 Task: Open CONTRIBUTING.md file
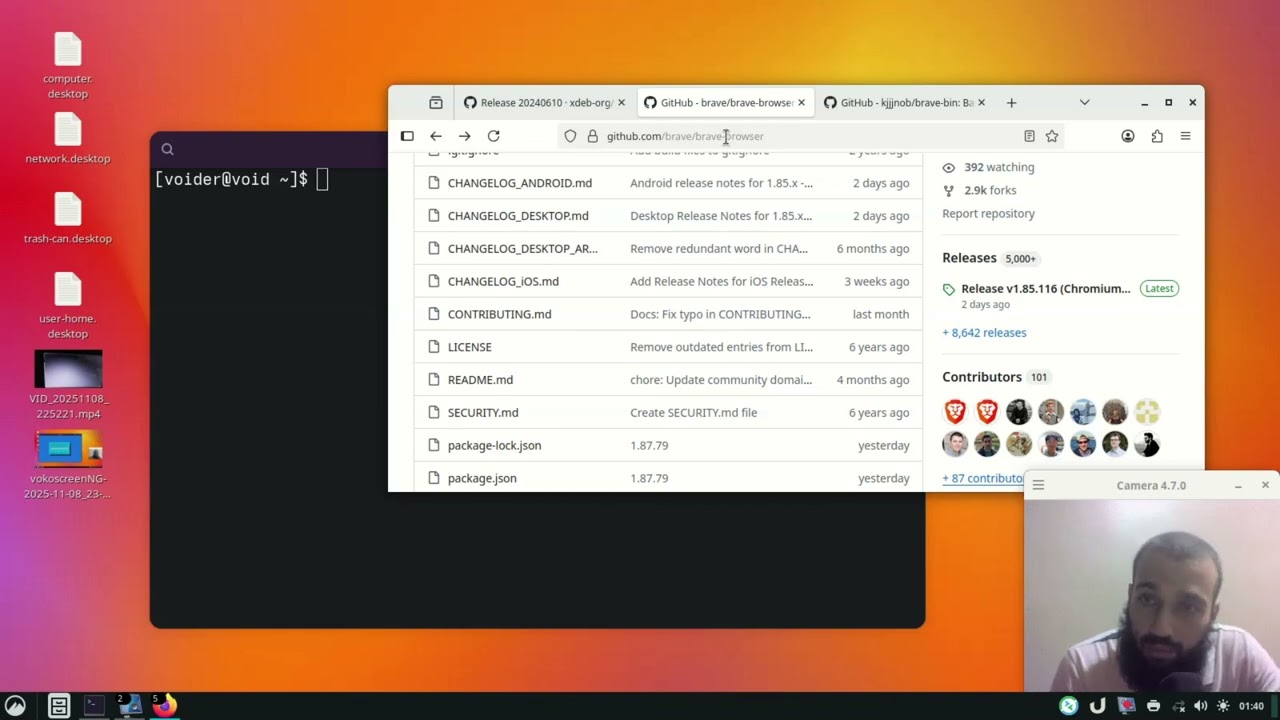coord(499,314)
